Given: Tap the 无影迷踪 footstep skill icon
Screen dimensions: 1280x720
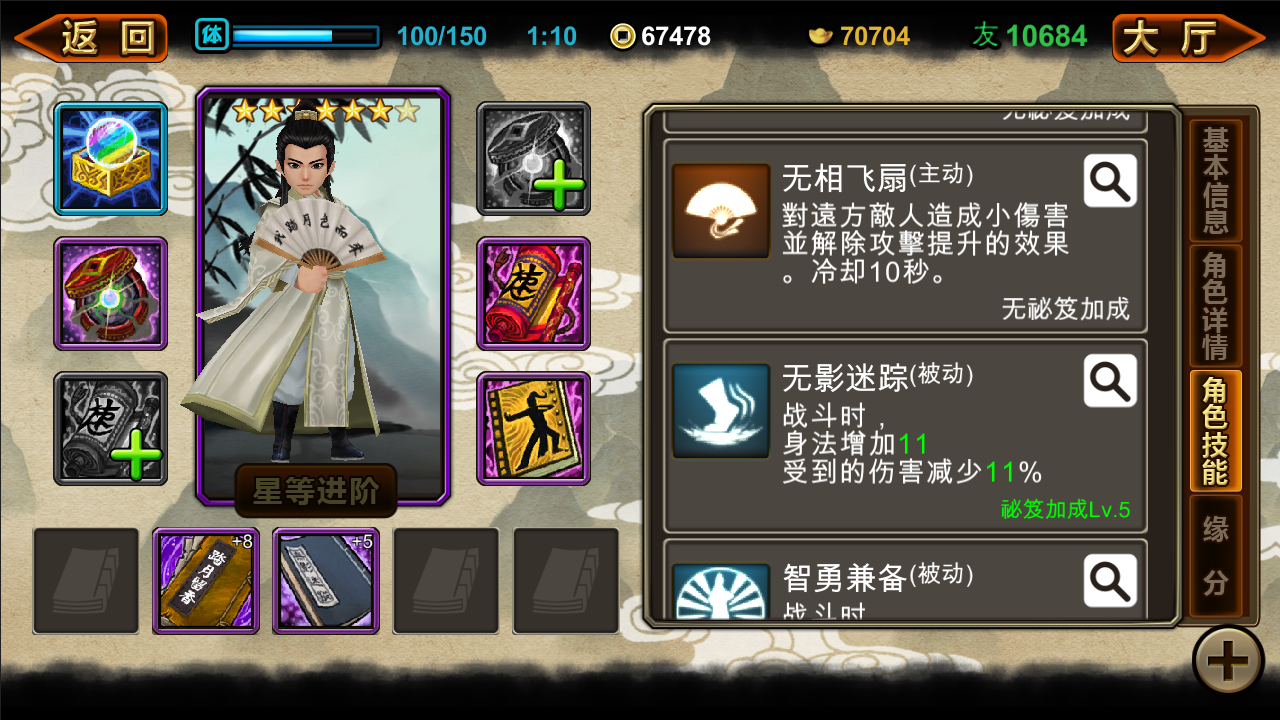Looking at the screenshot, I should coord(721,411).
